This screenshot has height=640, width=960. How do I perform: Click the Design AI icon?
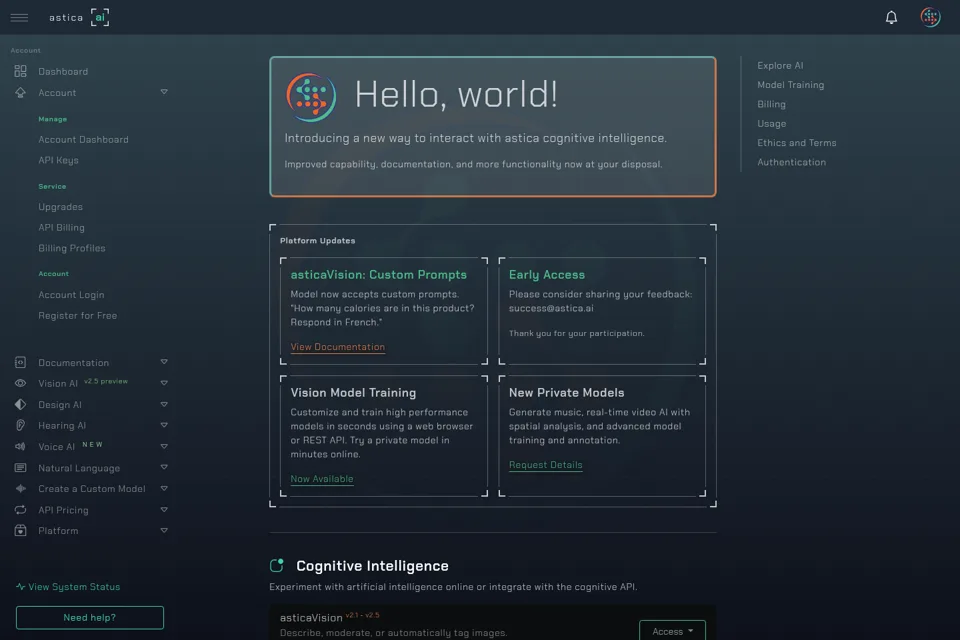click(20, 404)
